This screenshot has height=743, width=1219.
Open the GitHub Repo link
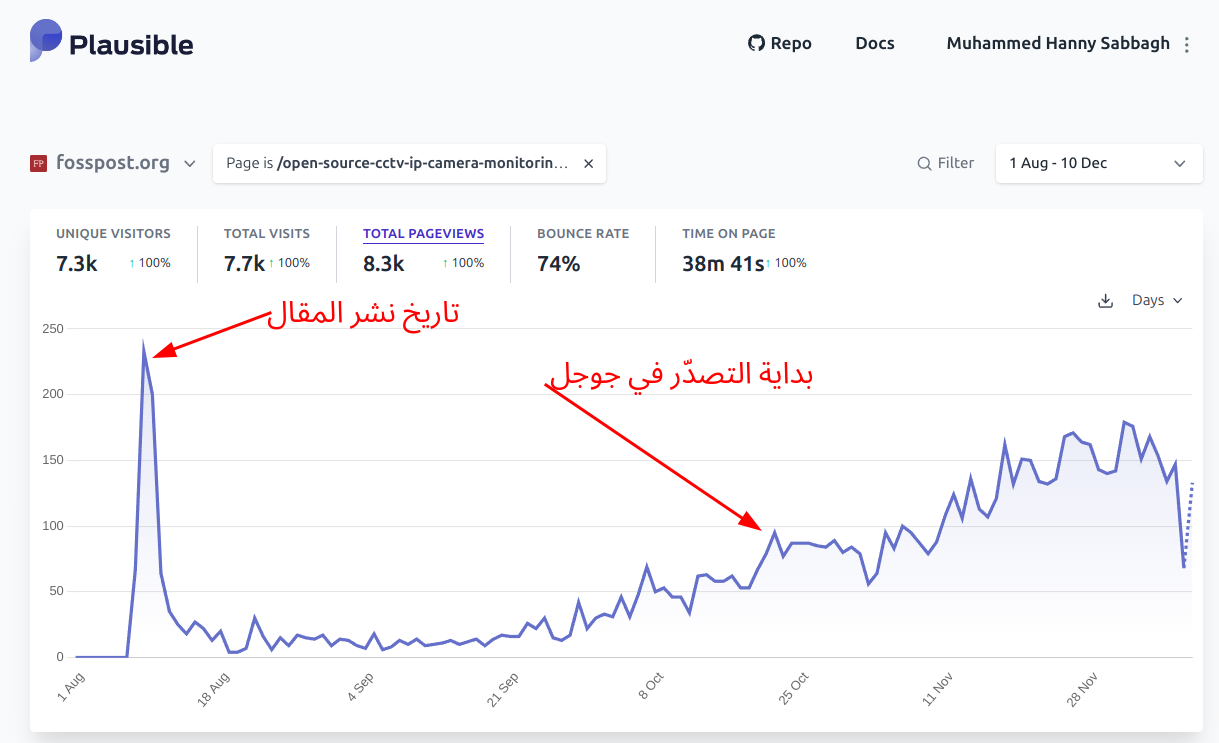pos(780,44)
